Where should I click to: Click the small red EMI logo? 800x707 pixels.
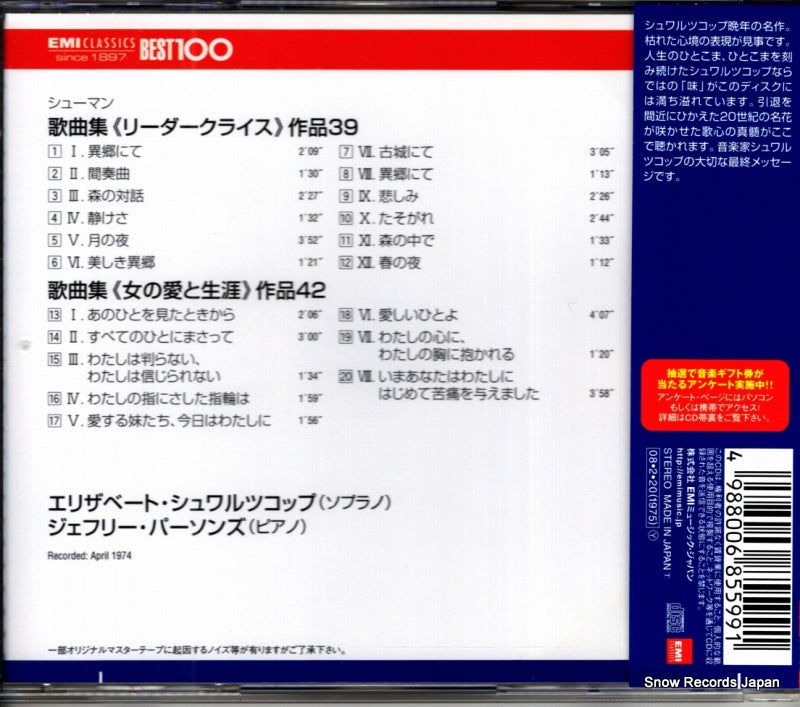[x=679, y=650]
